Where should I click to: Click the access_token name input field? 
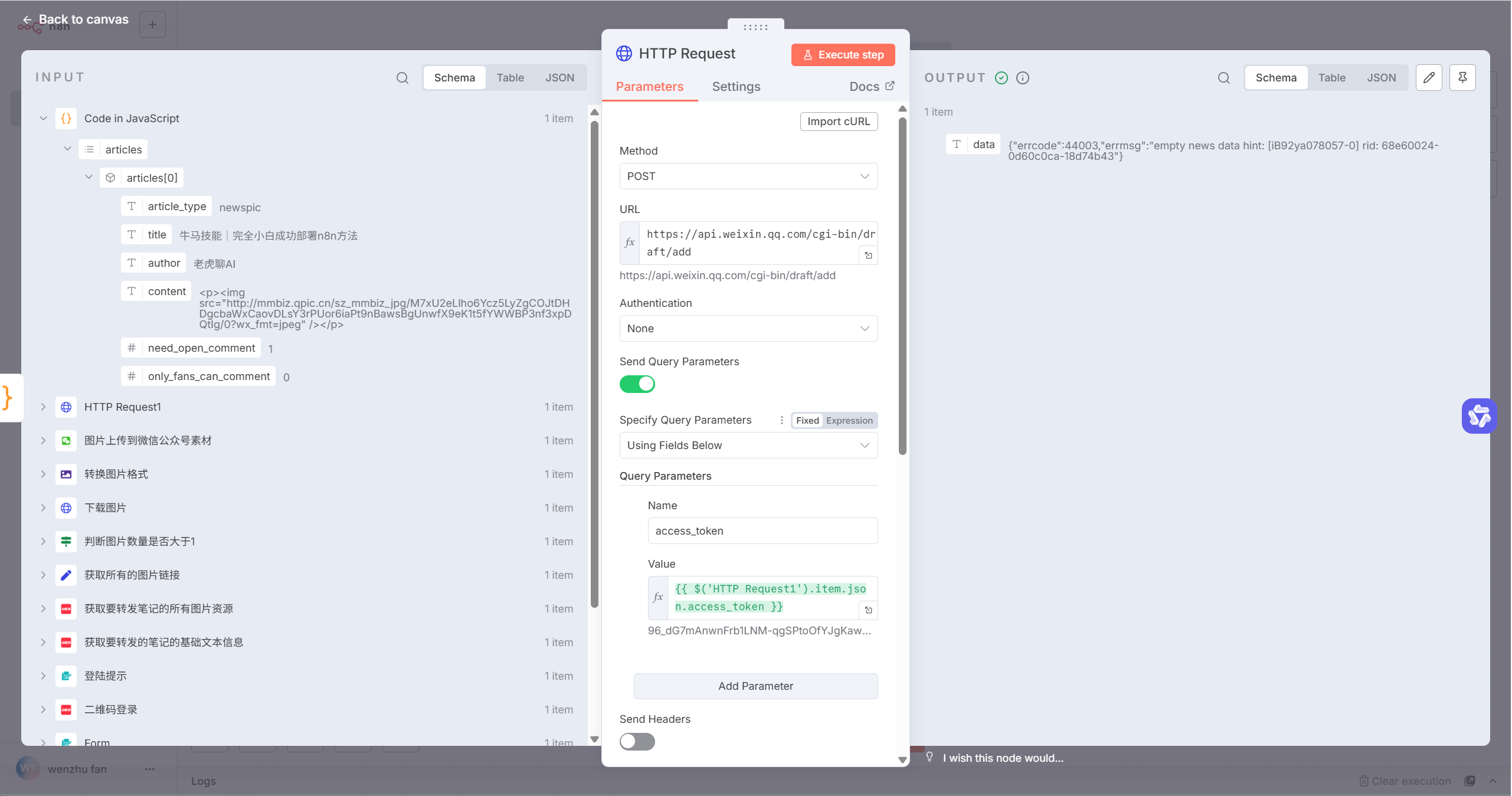point(762,531)
